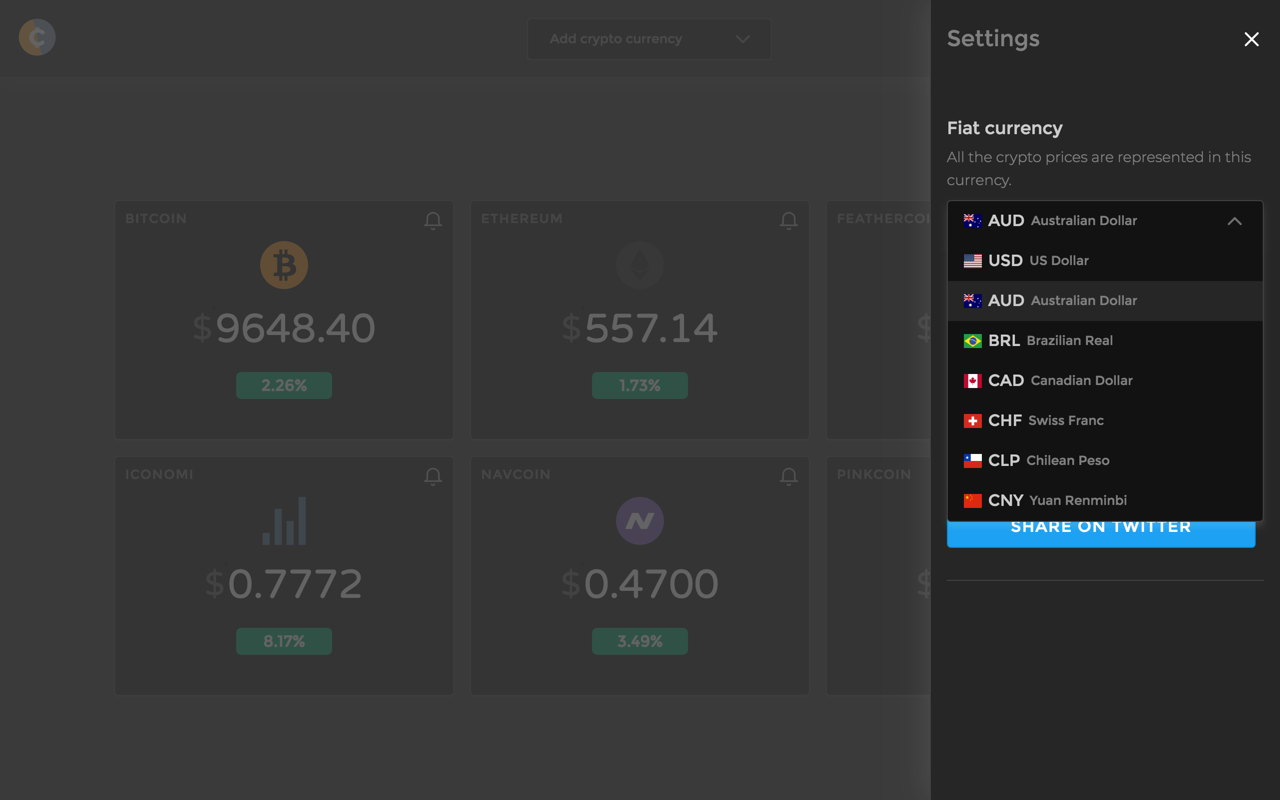This screenshot has height=800, width=1280.
Task: Click the 2.26% change badge on Bitcoin
Action: coord(284,385)
